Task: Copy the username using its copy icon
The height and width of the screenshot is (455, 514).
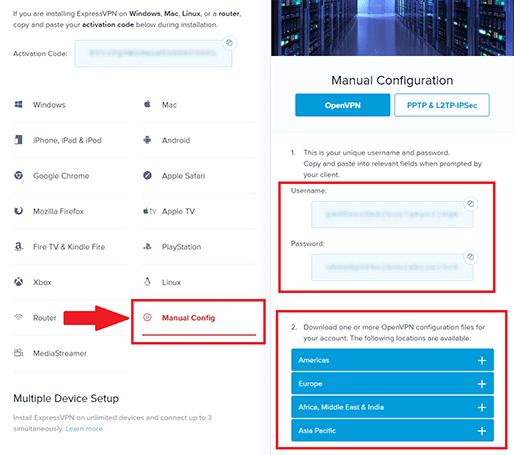Action: click(470, 203)
